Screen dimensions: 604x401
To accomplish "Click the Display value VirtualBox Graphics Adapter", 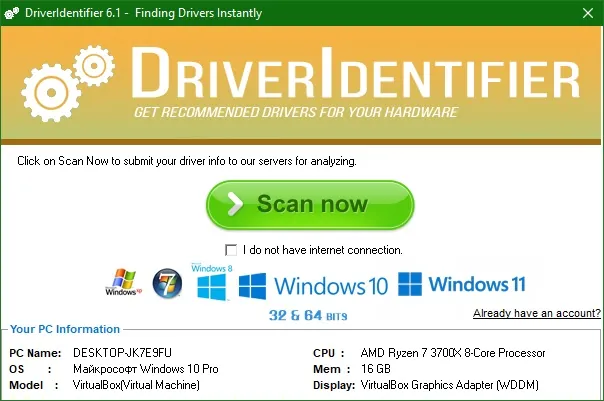I will [450, 385].
